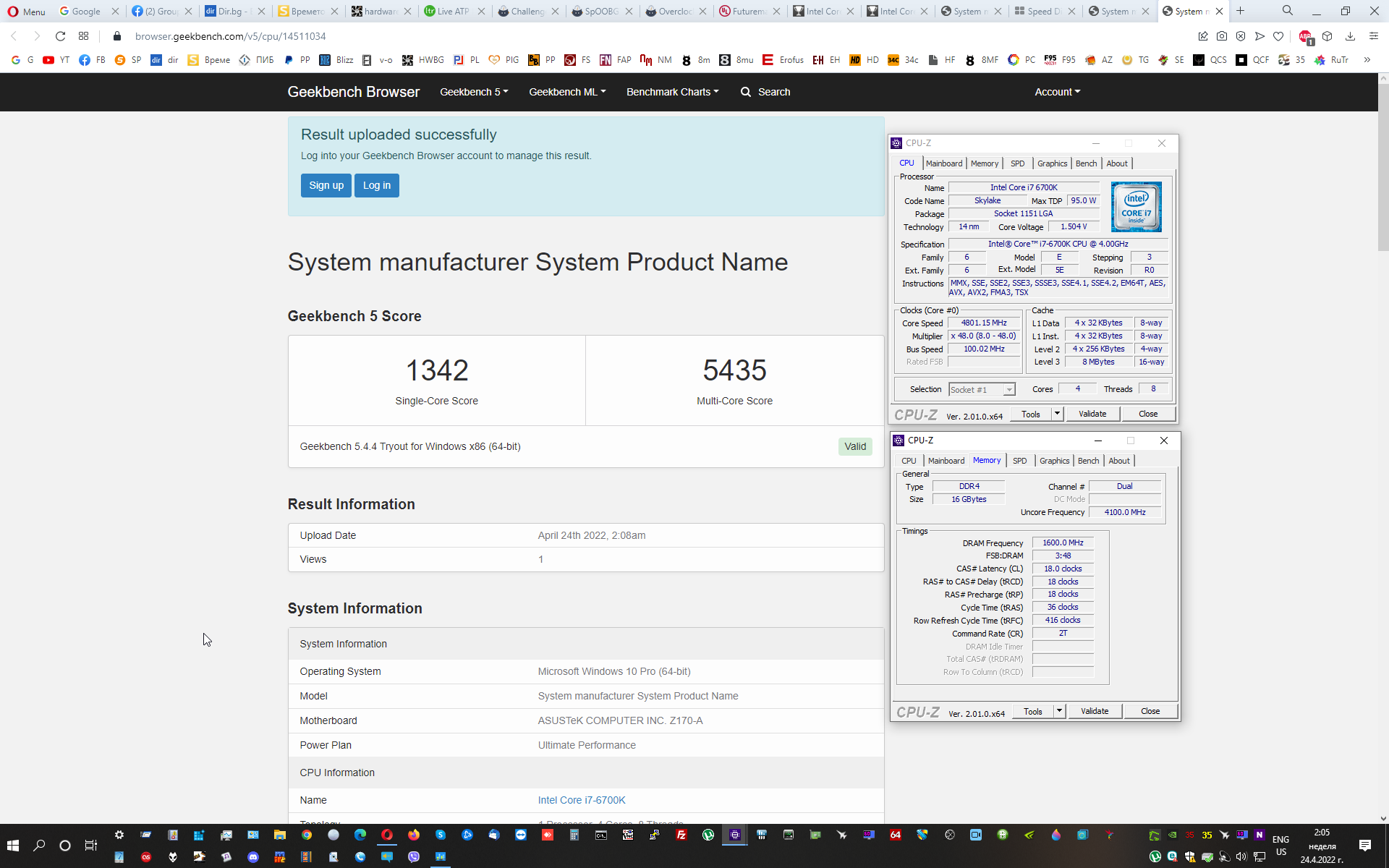This screenshot has width=1389, height=868.
Task: Switch to Memory tab in top CPU-Z window
Action: [985, 163]
